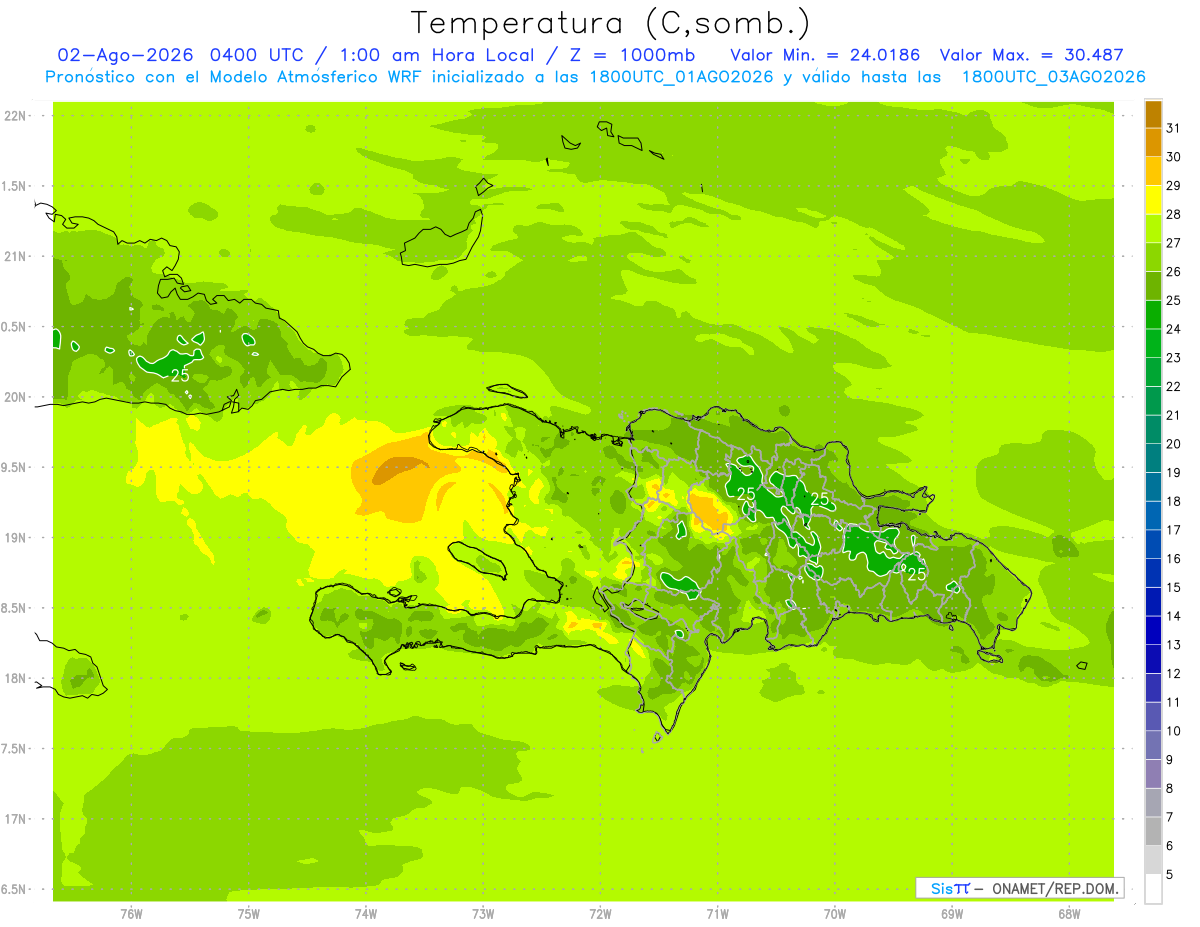1200x927 pixels.
Task: Pick the white swatch below colorbar label 5
Action: pos(1153,889)
